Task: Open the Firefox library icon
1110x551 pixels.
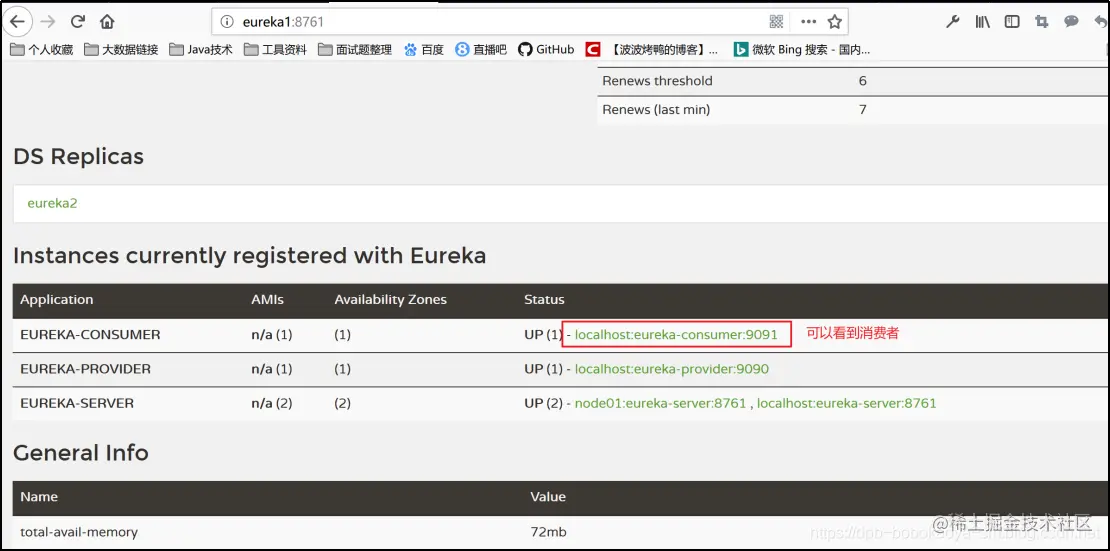Action: (x=983, y=22)
